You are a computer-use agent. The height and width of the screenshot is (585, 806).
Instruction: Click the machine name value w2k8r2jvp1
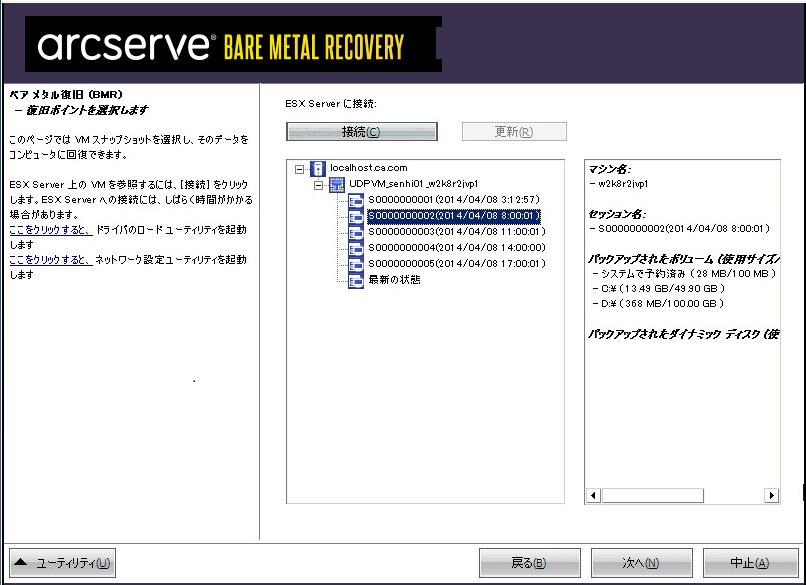pos(623,184)
